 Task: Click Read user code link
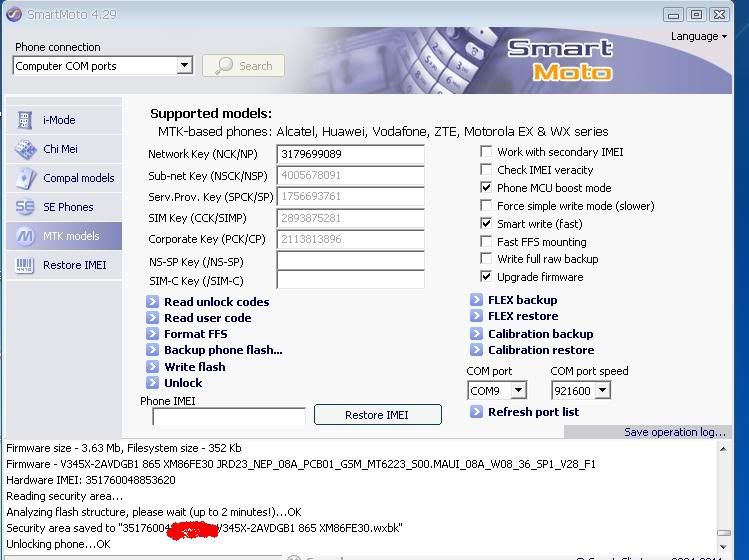[x=207, y=318]
